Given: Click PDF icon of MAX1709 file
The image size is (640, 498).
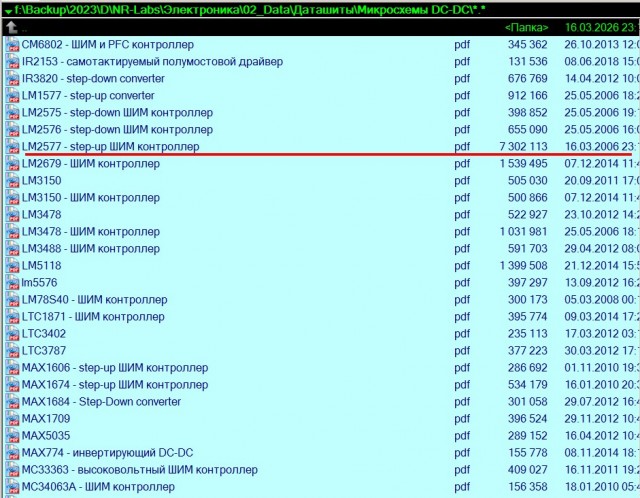Looking at the screenshot, I should (x=13, y=419).
